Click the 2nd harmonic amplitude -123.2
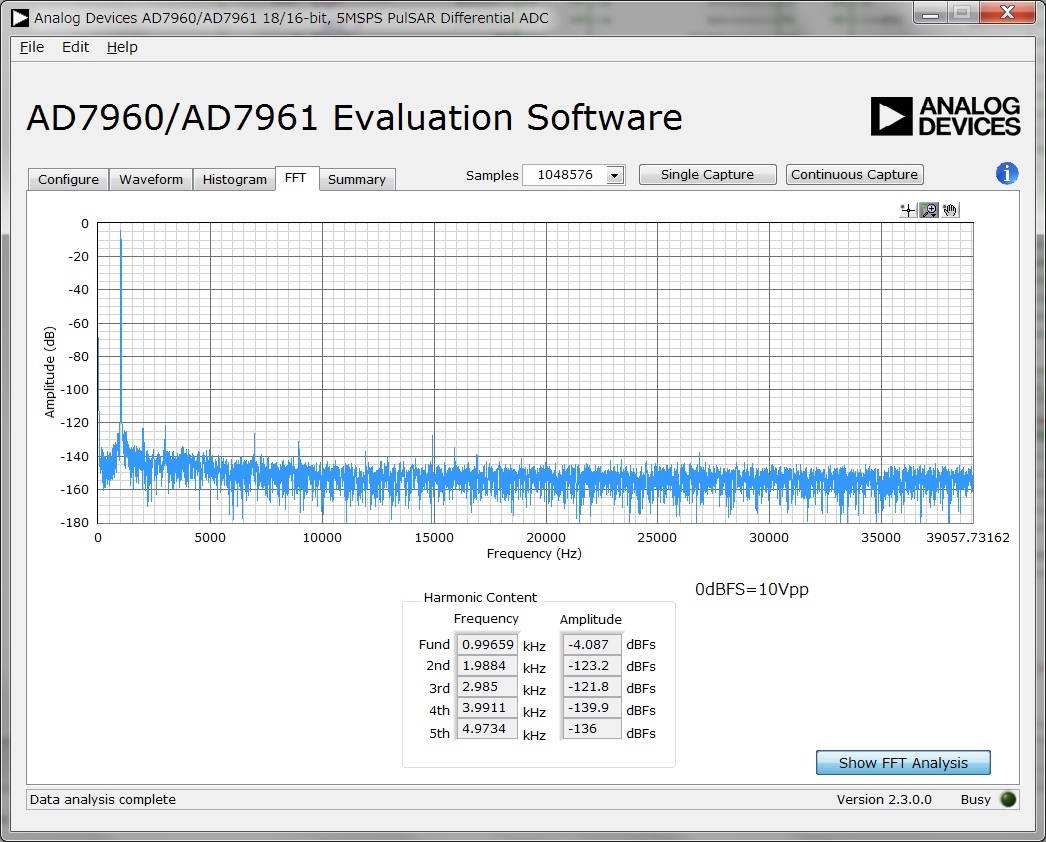Screen dimensions: 1046x842 pos(592,666)
